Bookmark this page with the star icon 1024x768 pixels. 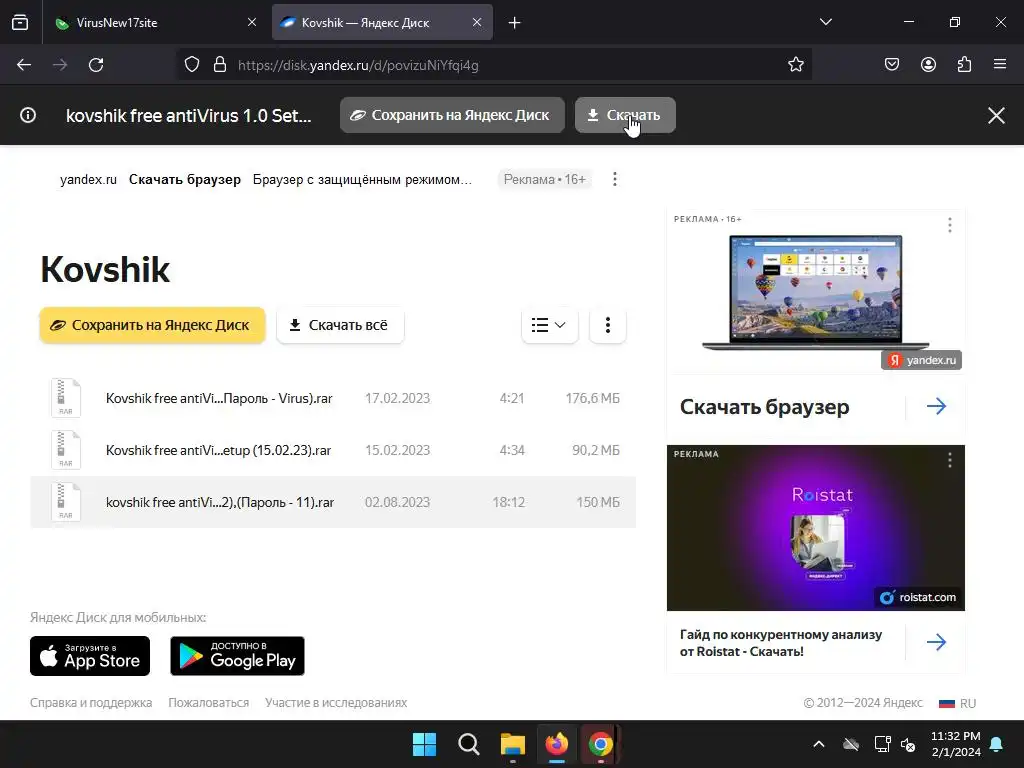tap(795, 65)
